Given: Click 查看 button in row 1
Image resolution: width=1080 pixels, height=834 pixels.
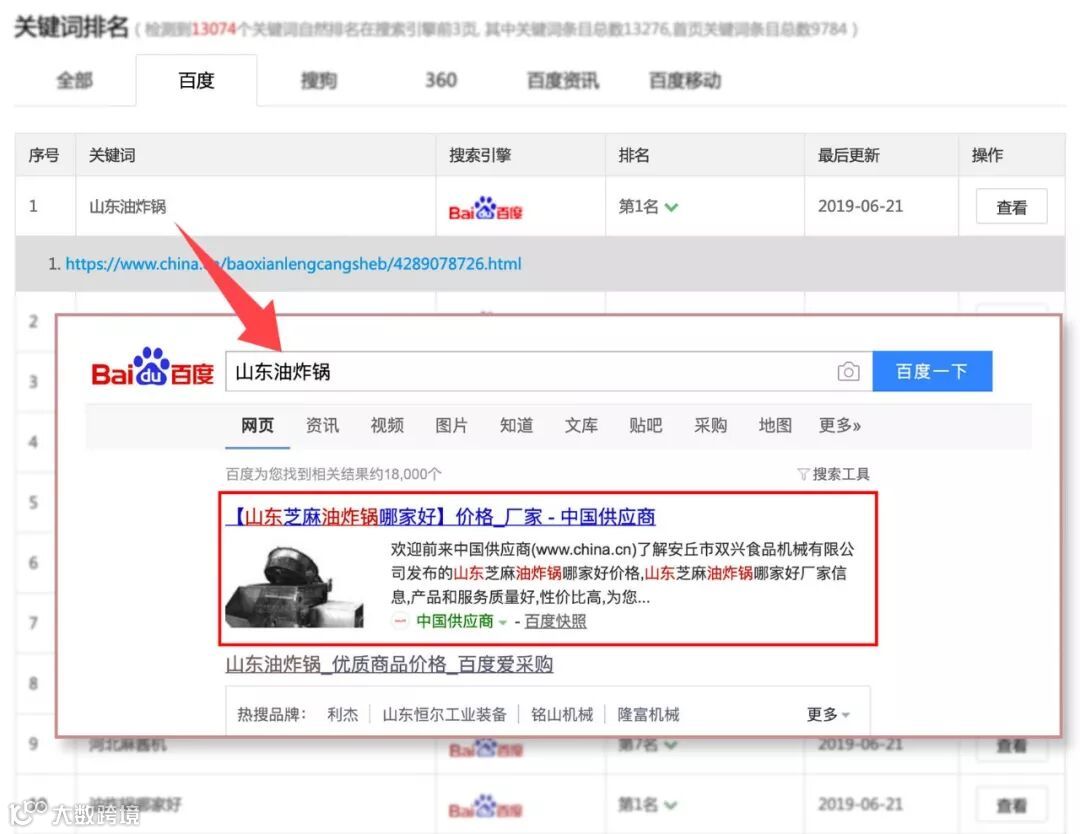Looking at the screenshot, I should coord(1011,207).
